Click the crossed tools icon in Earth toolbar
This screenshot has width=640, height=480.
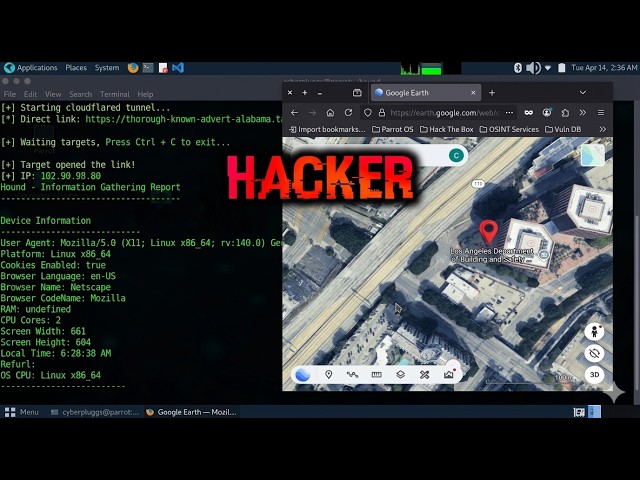tap(424, 375)
